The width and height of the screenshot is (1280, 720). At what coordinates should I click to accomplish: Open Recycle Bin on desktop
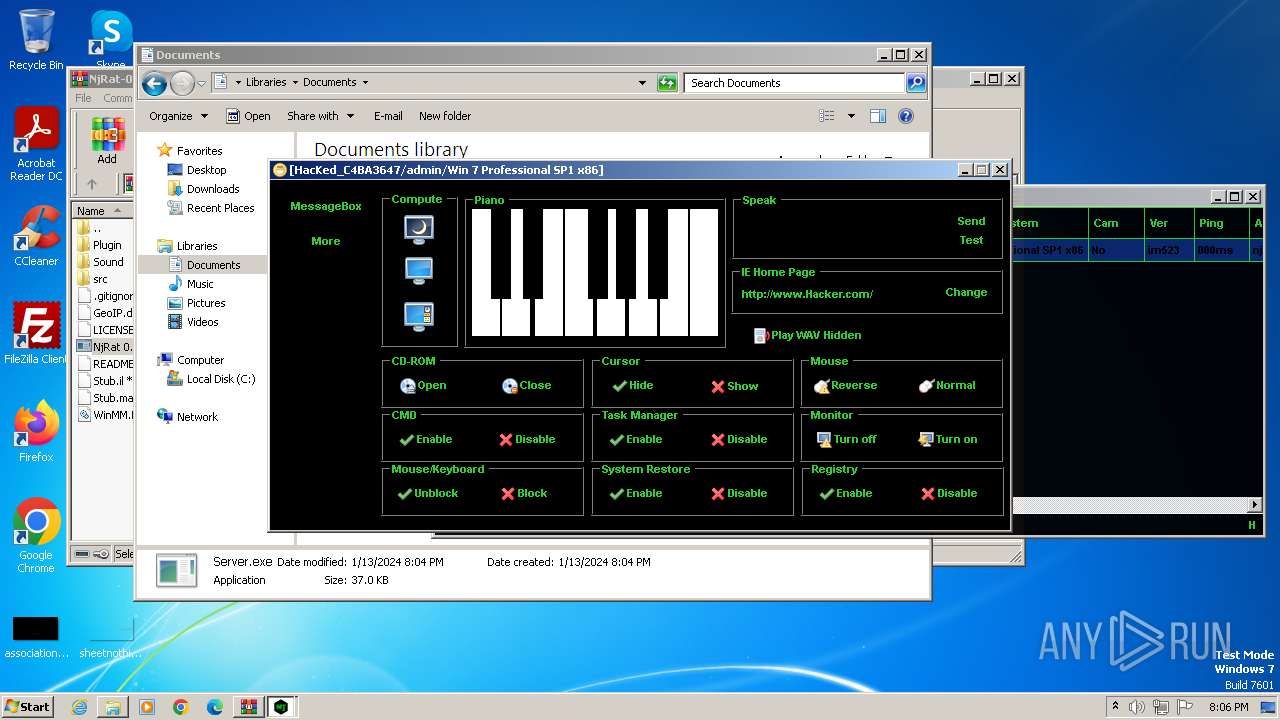pyautogui.click(x=35, y=39)
